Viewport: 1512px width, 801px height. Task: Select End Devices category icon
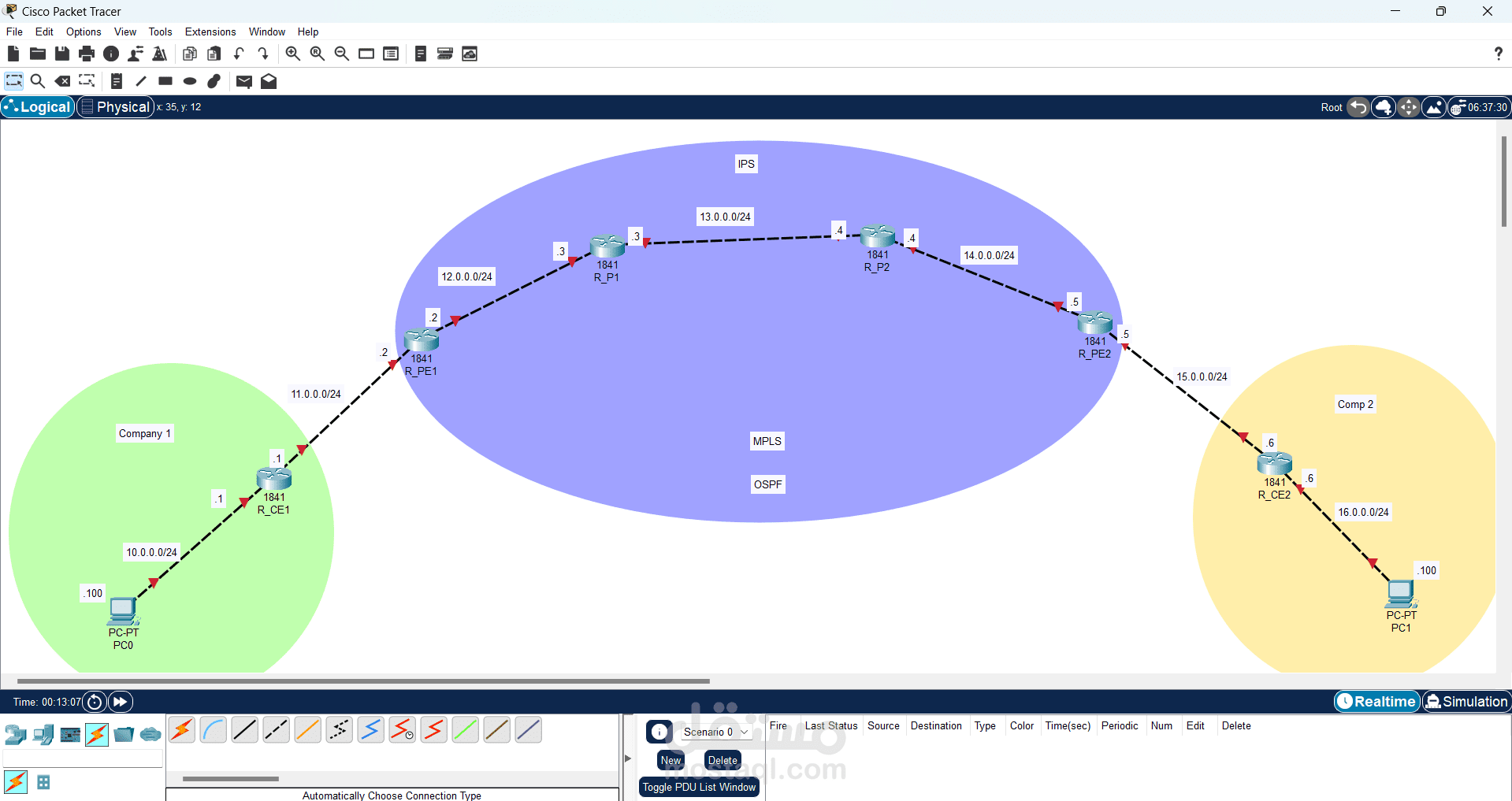coord(43,735)
